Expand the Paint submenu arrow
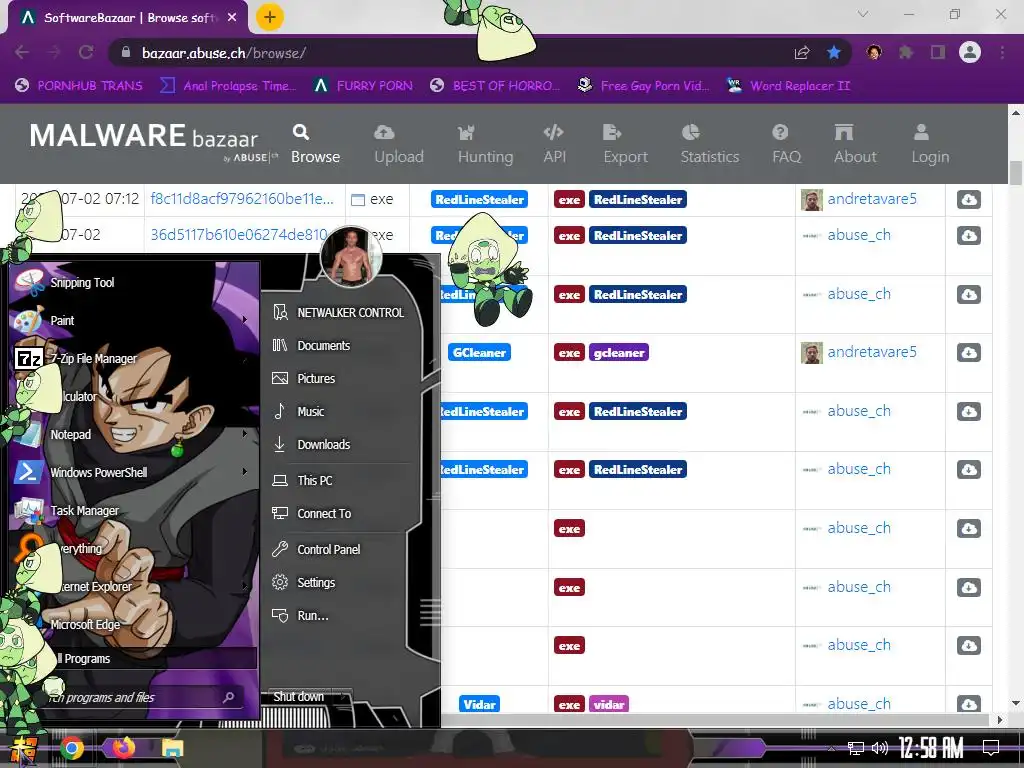This screenshot has height=768, width=1024. (x=245, y=319)
